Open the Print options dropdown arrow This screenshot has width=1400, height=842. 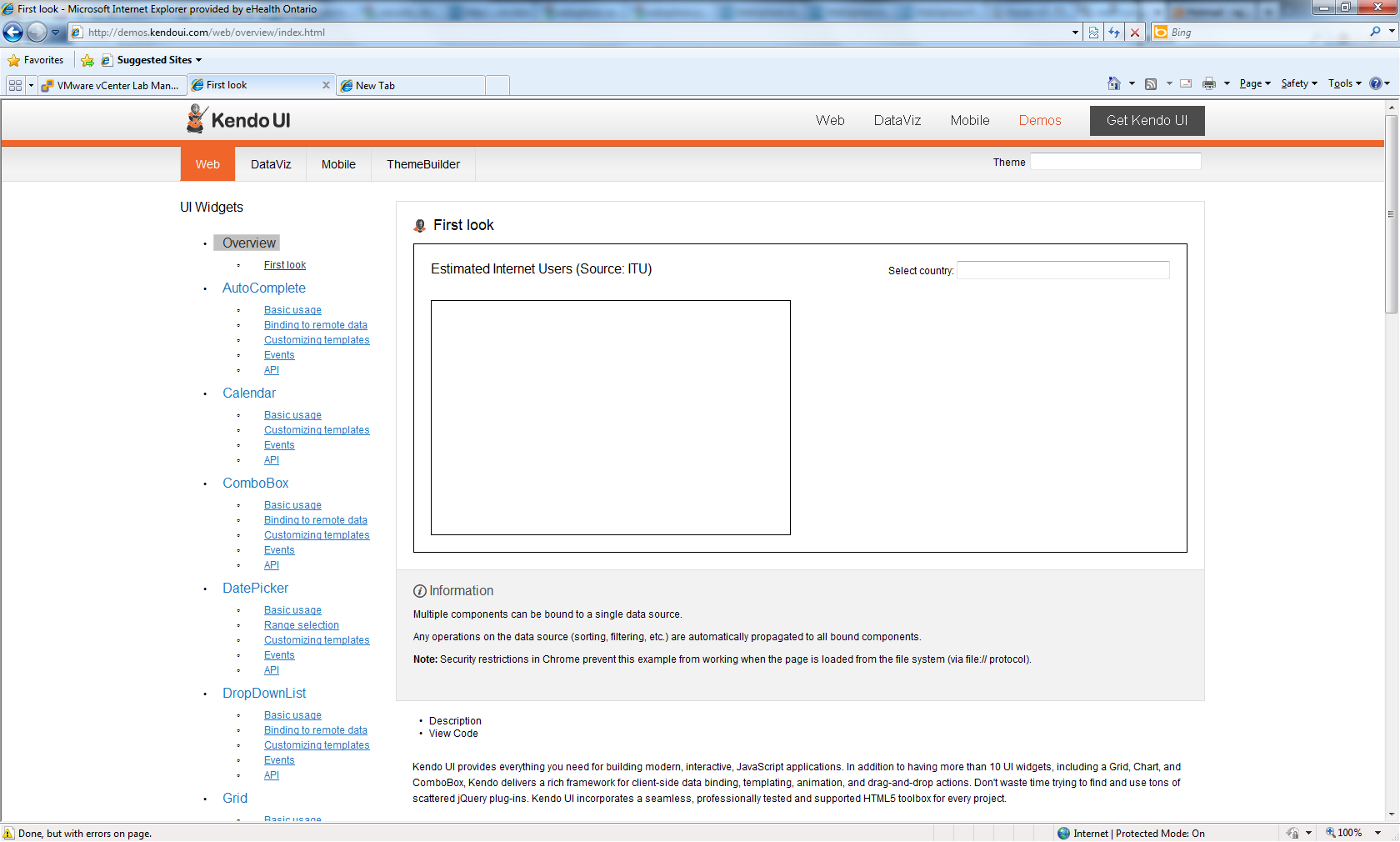coord(1227,83)
